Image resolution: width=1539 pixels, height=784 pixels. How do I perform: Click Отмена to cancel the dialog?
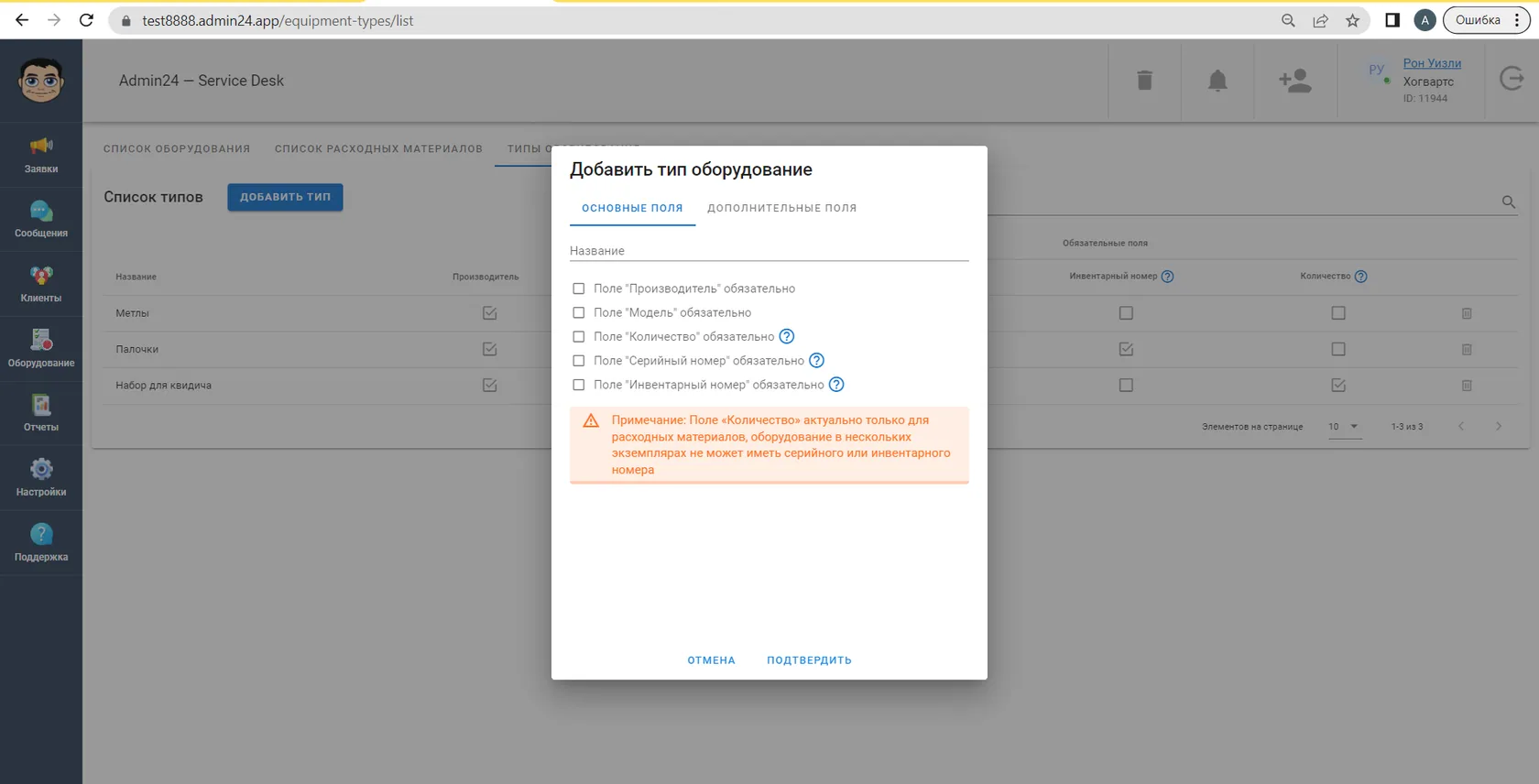click(x=712, y=660)
